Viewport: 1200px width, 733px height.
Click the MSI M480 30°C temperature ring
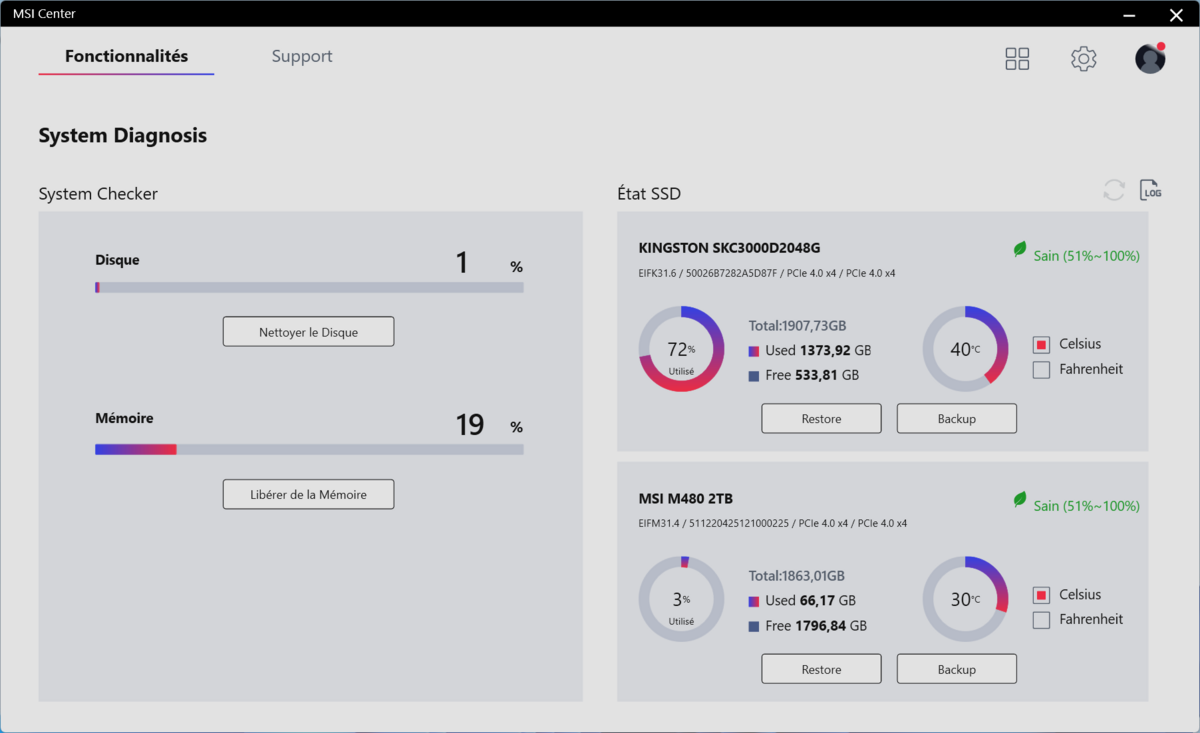click(965, 599)
